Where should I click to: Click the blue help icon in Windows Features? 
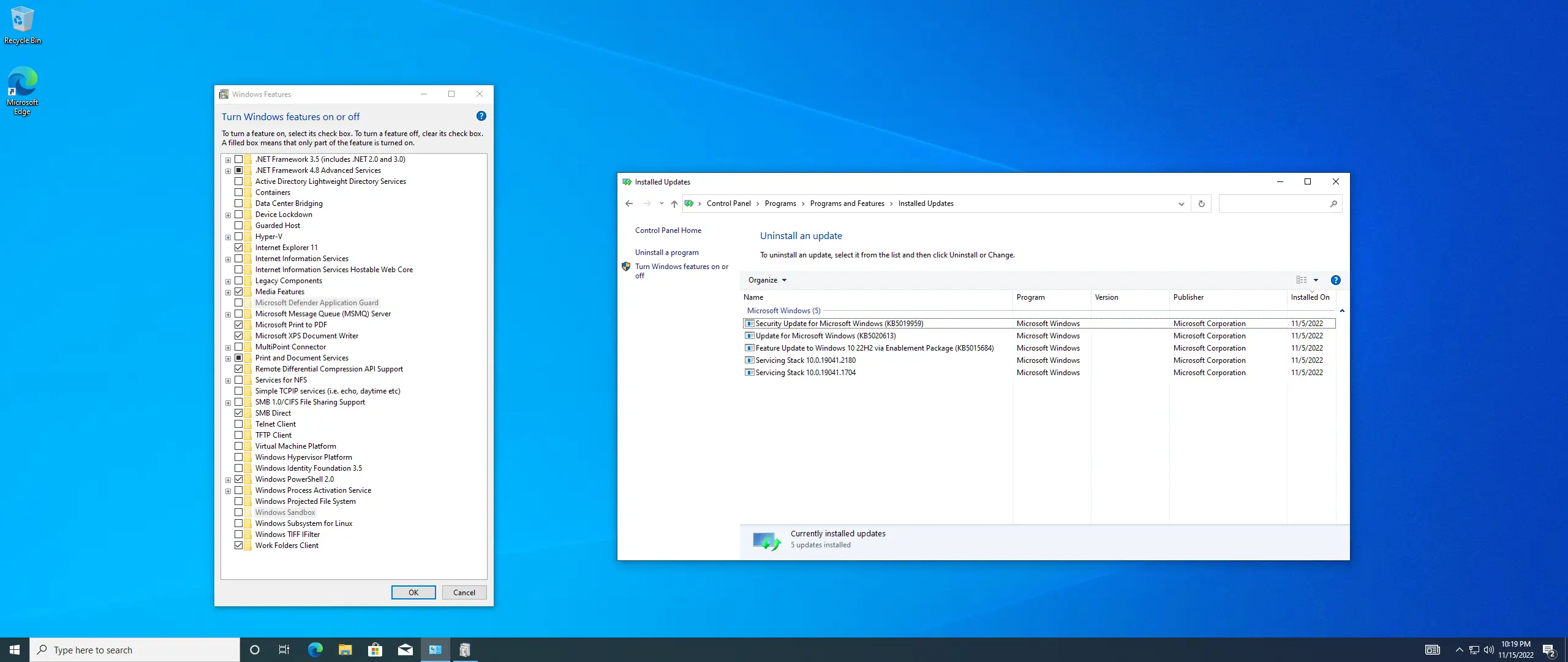point(481,116)
